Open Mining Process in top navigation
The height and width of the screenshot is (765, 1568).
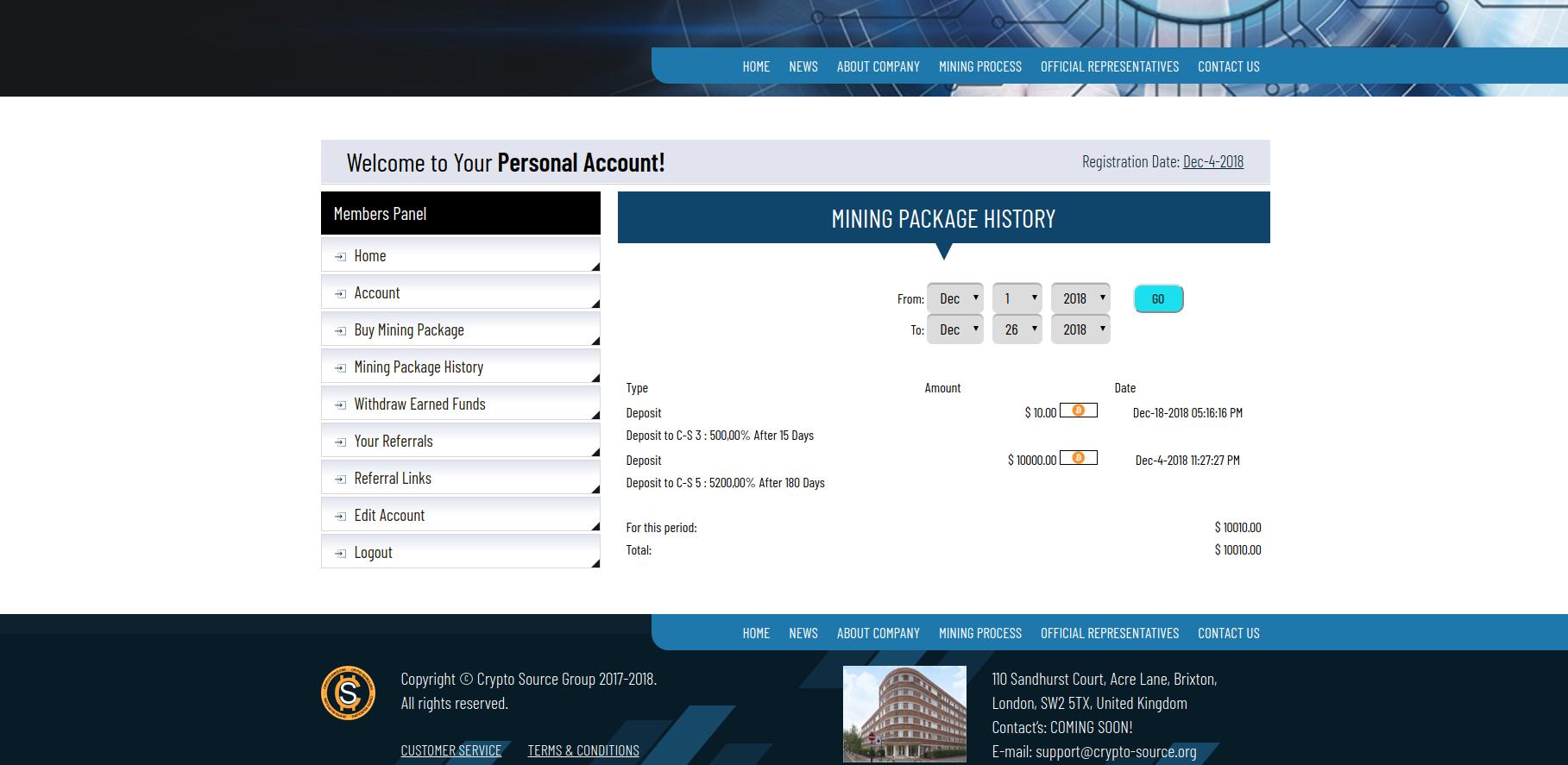point(979,66)
